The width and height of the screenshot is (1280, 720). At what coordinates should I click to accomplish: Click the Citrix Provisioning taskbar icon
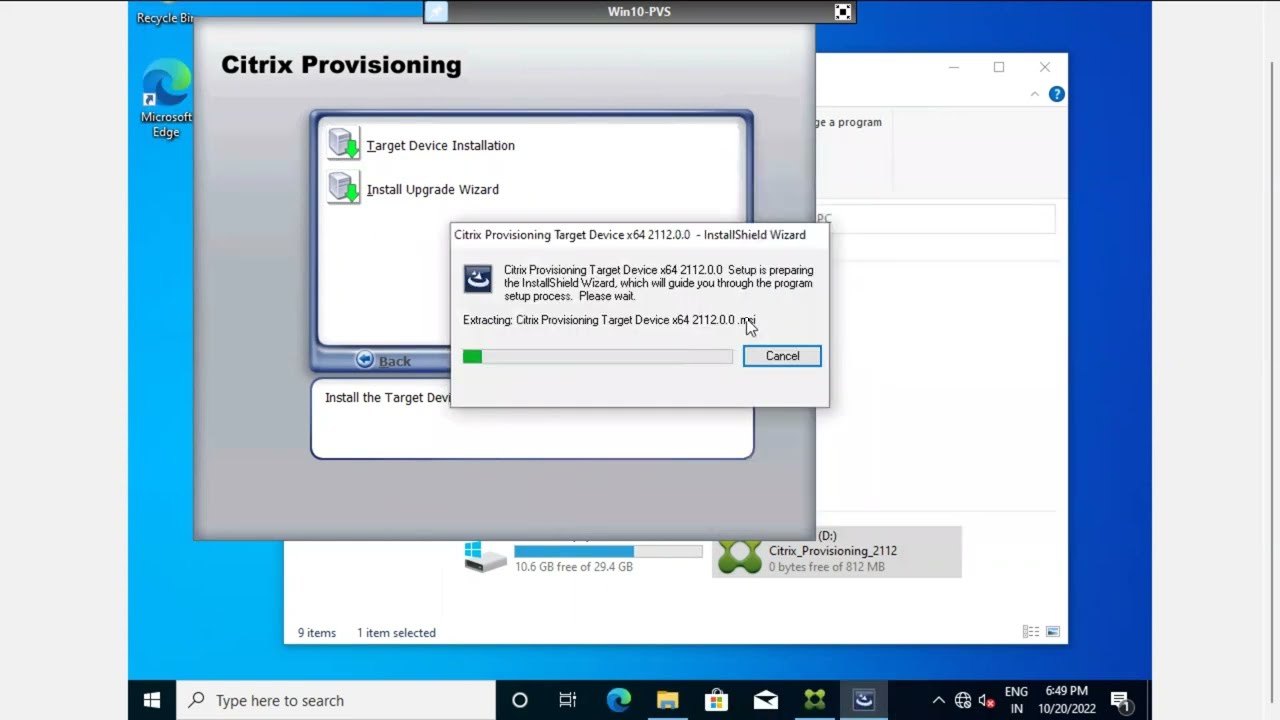[x=814, y=700]
